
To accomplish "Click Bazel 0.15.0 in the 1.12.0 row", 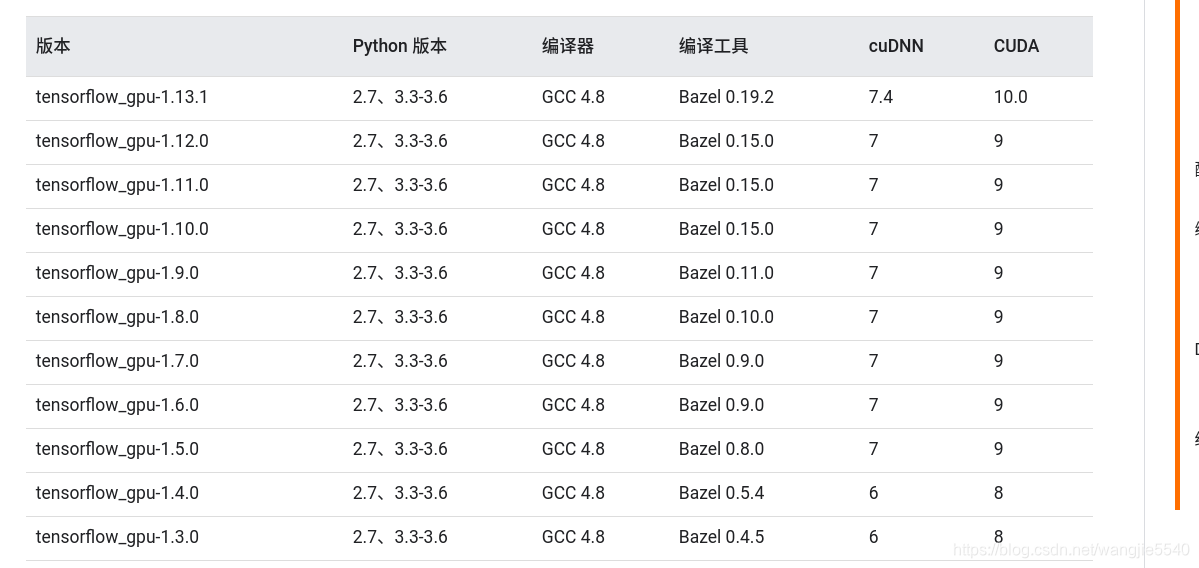I will (x=726, y=141).
